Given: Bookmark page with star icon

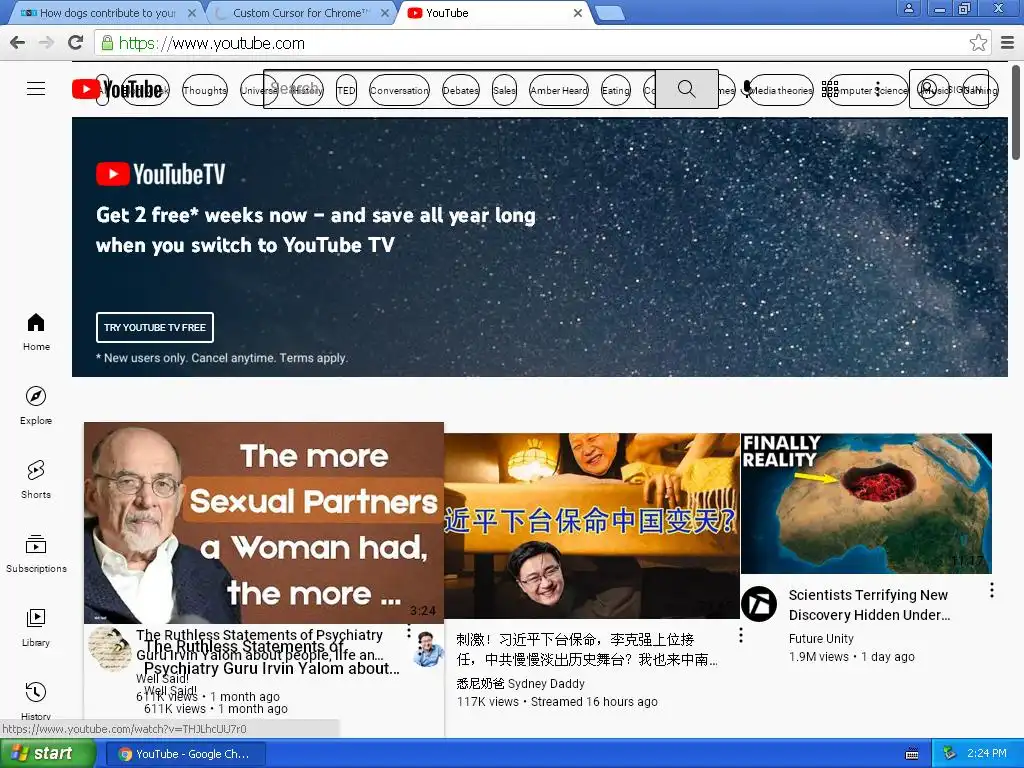Looking at the screenshot, I should [x=978, y=43].
